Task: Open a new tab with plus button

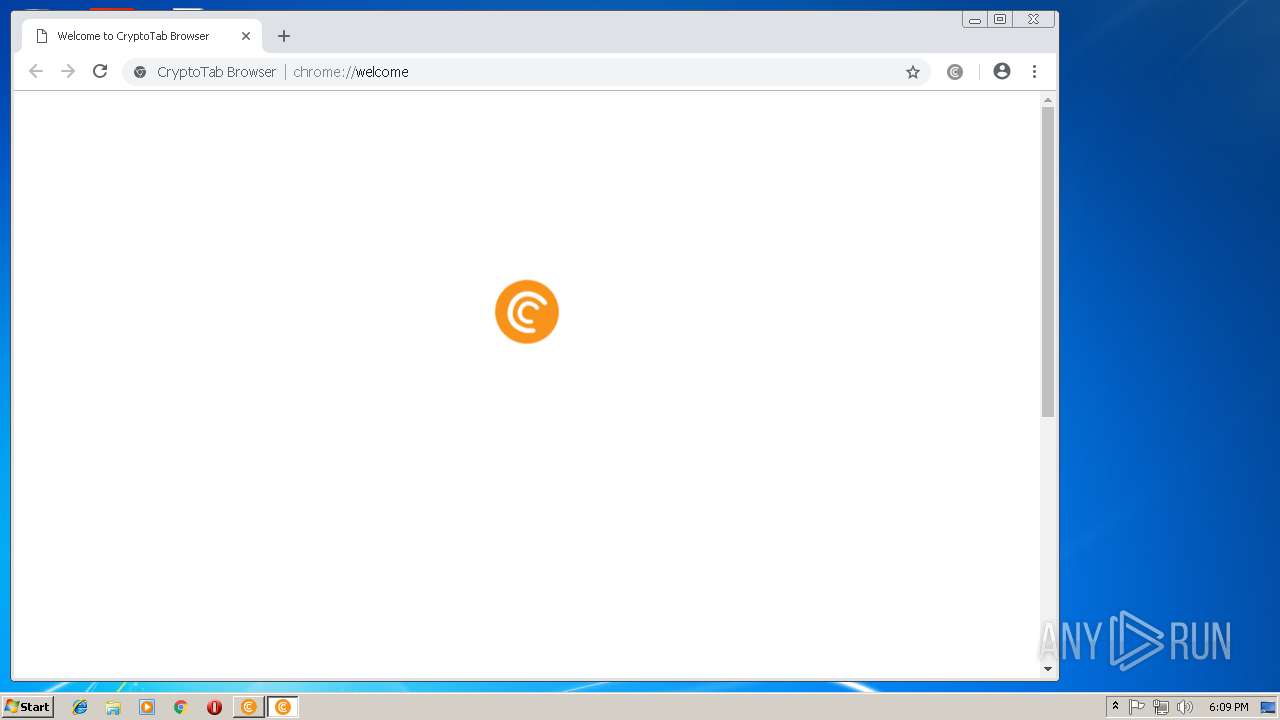Action: coord(284,36)
